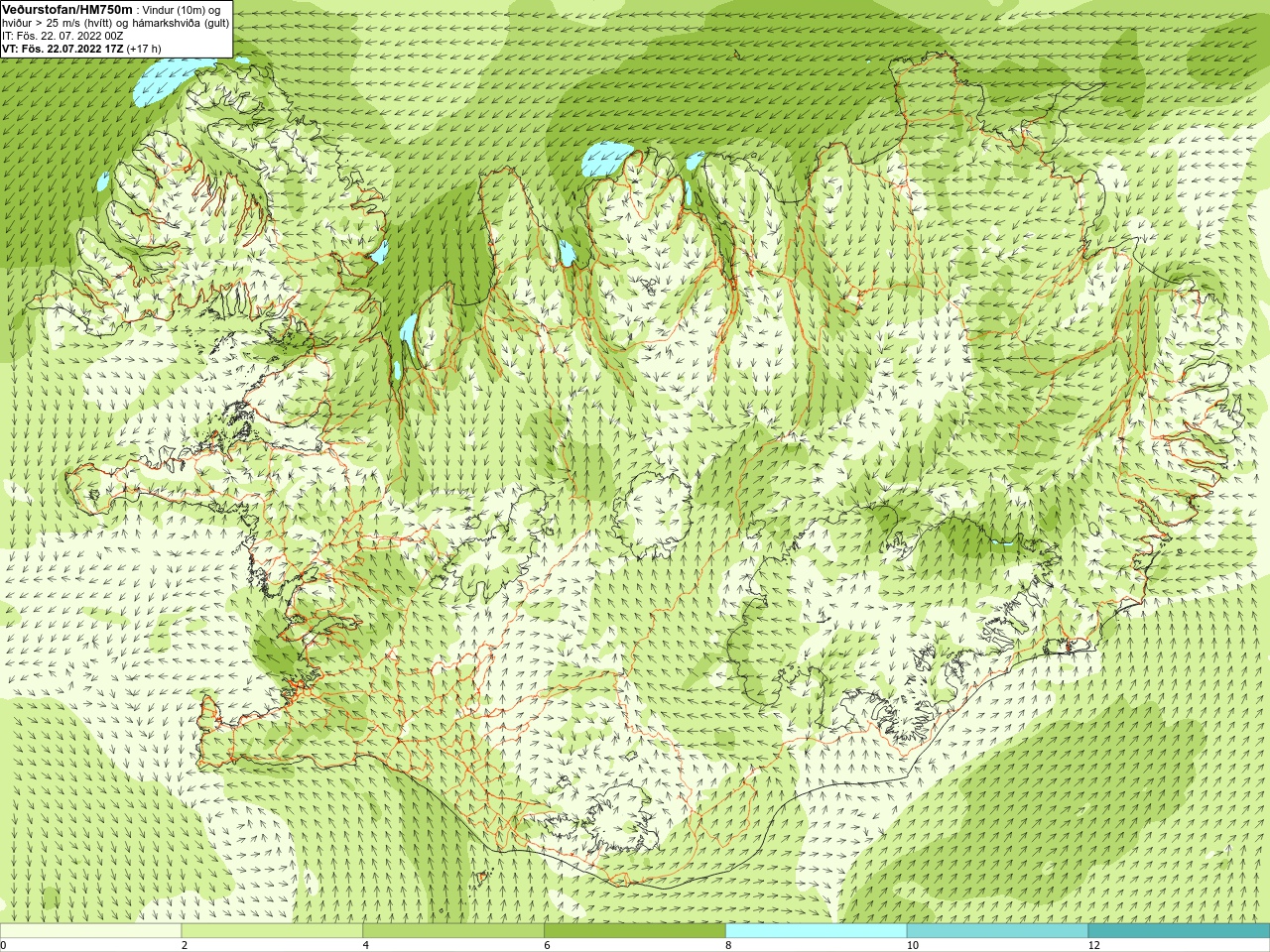
Task: Click the dark teal swatch above 12
Action: point(1179,931)
